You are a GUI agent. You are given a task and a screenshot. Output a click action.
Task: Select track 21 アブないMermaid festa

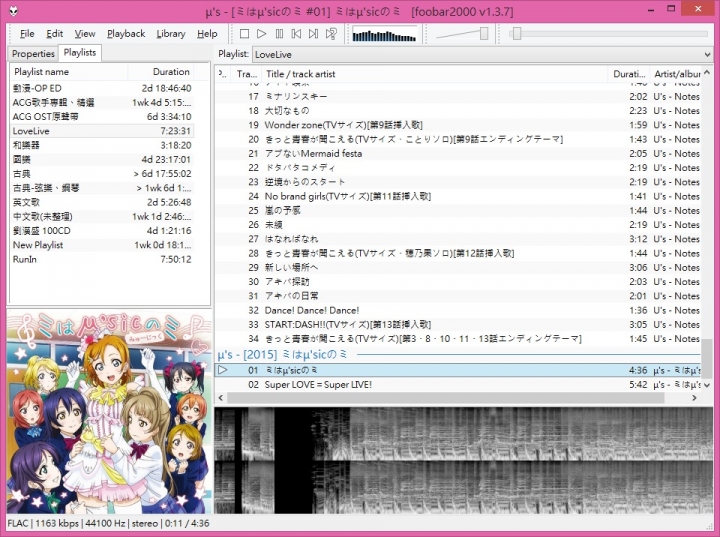tap(458, 153)
